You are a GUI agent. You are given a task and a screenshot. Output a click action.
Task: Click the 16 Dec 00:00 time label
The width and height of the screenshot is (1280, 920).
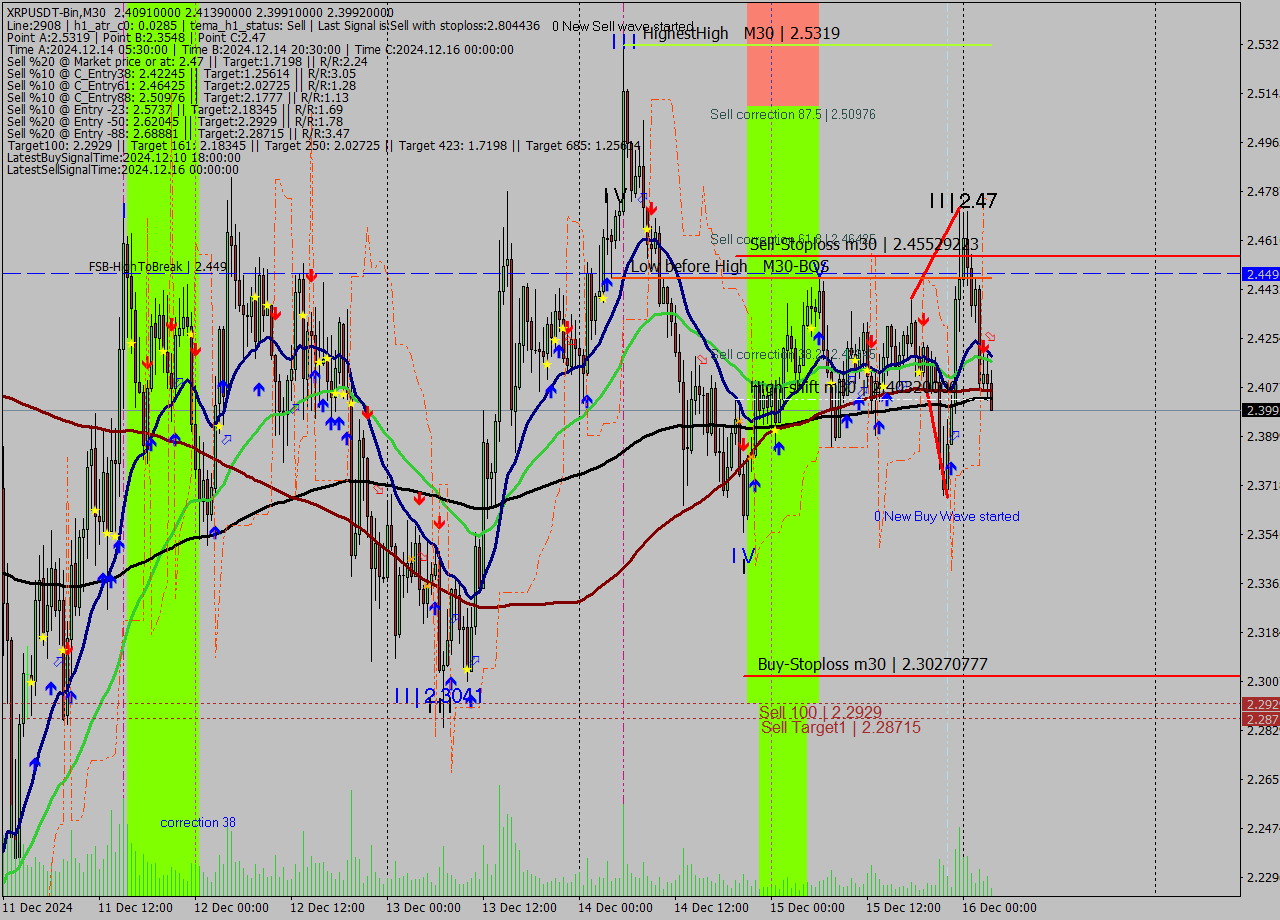tap(1000, 908)
